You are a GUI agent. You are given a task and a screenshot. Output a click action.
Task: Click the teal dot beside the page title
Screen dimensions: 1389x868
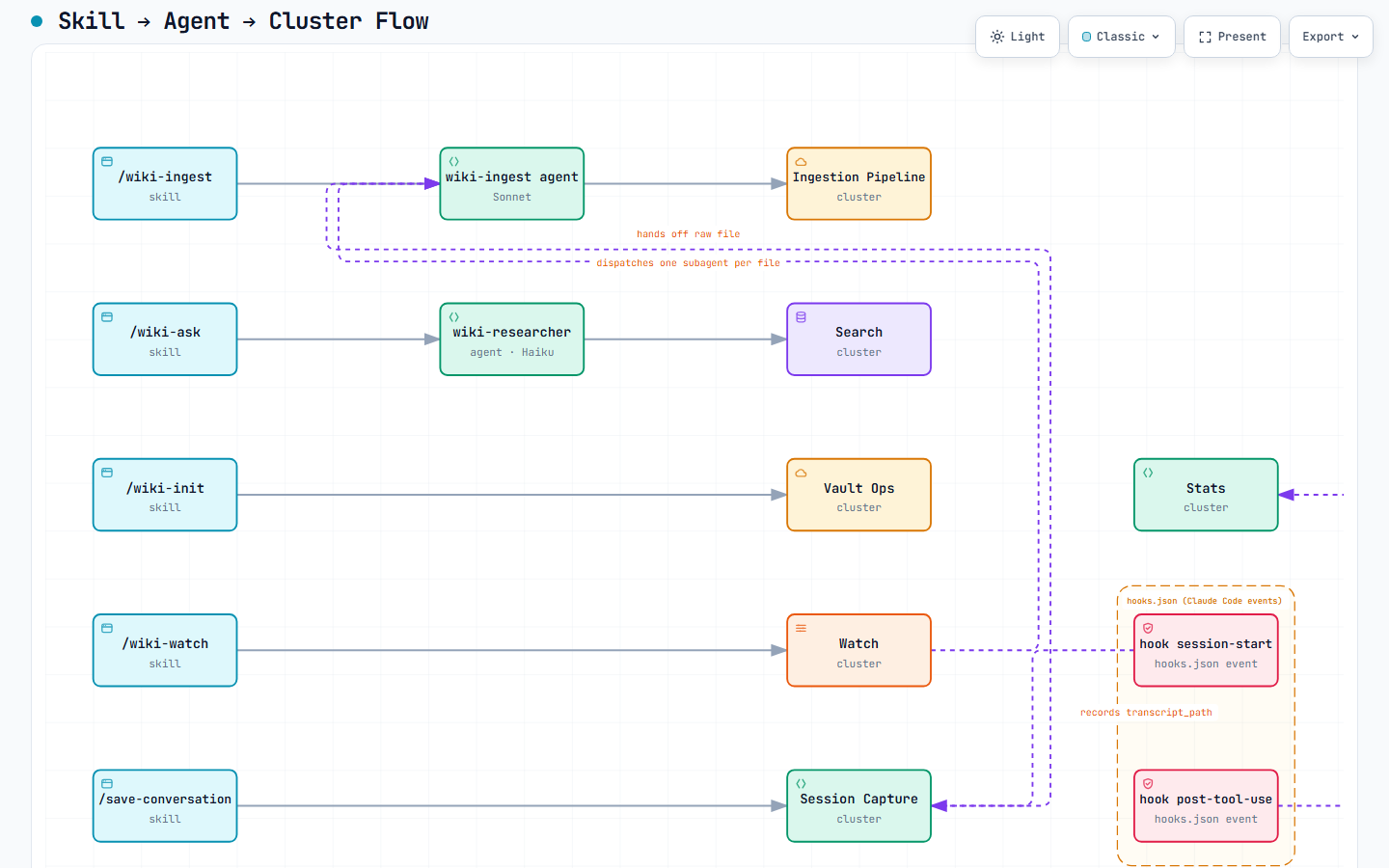click(37, 21)
